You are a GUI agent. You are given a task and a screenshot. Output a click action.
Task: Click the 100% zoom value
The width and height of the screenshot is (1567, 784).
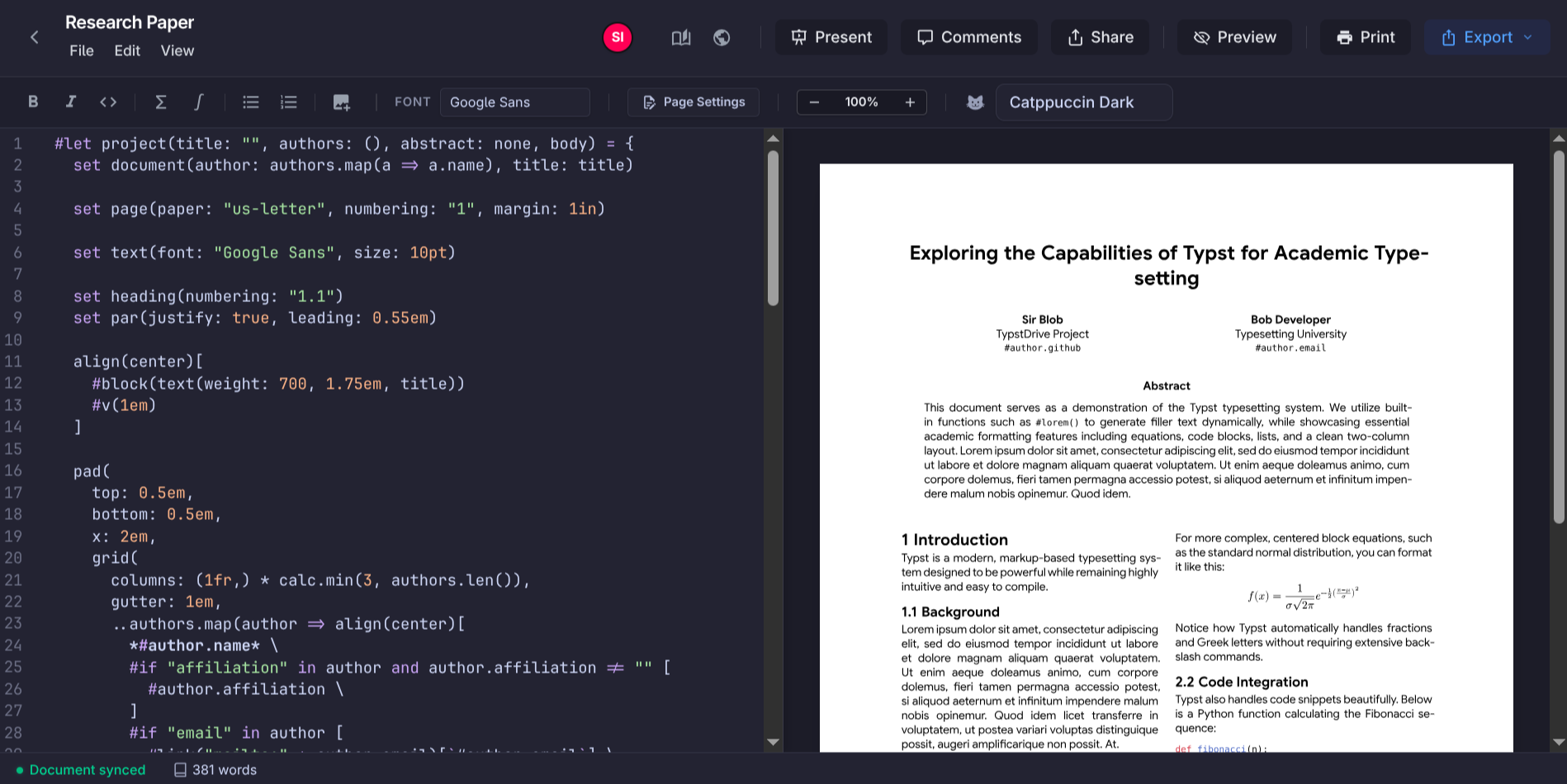pos(861,102)
